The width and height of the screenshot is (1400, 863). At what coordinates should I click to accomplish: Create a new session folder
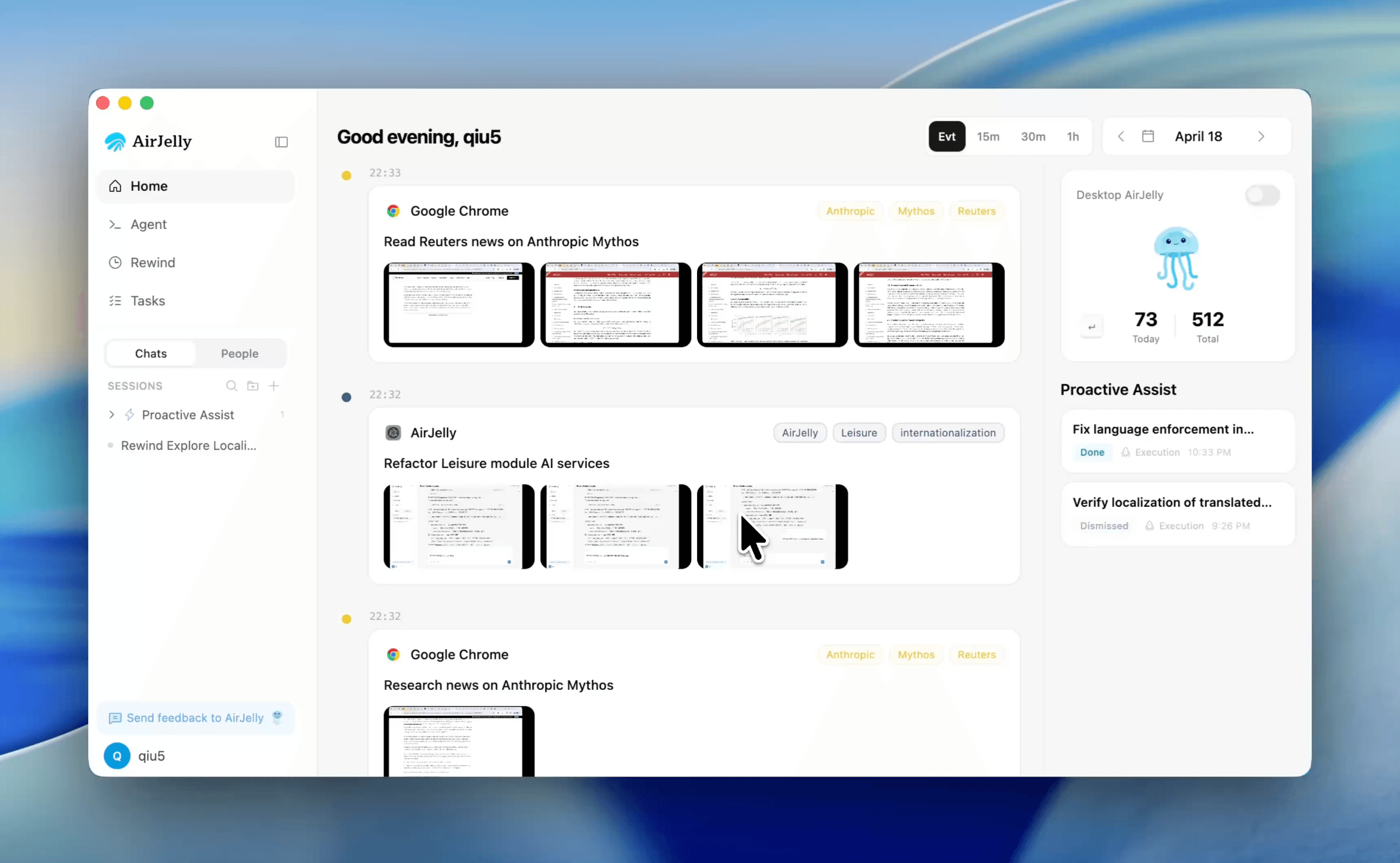click(x=253, y=386)
